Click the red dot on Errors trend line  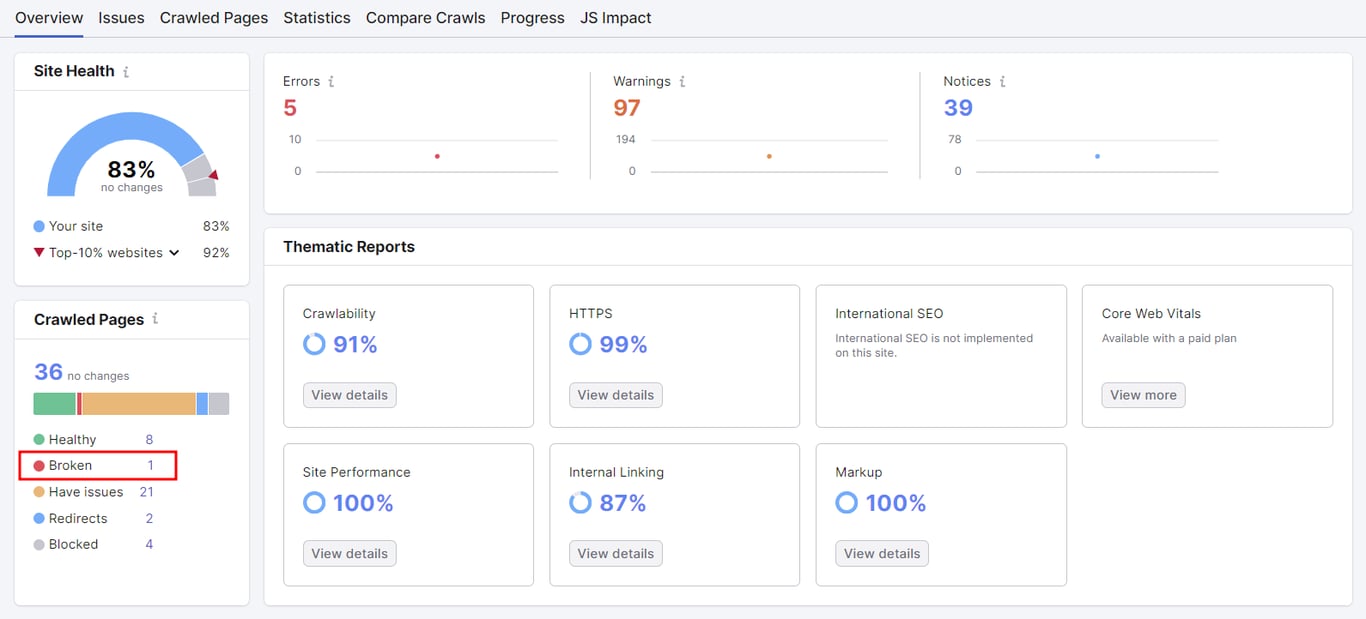pos(436,156)
